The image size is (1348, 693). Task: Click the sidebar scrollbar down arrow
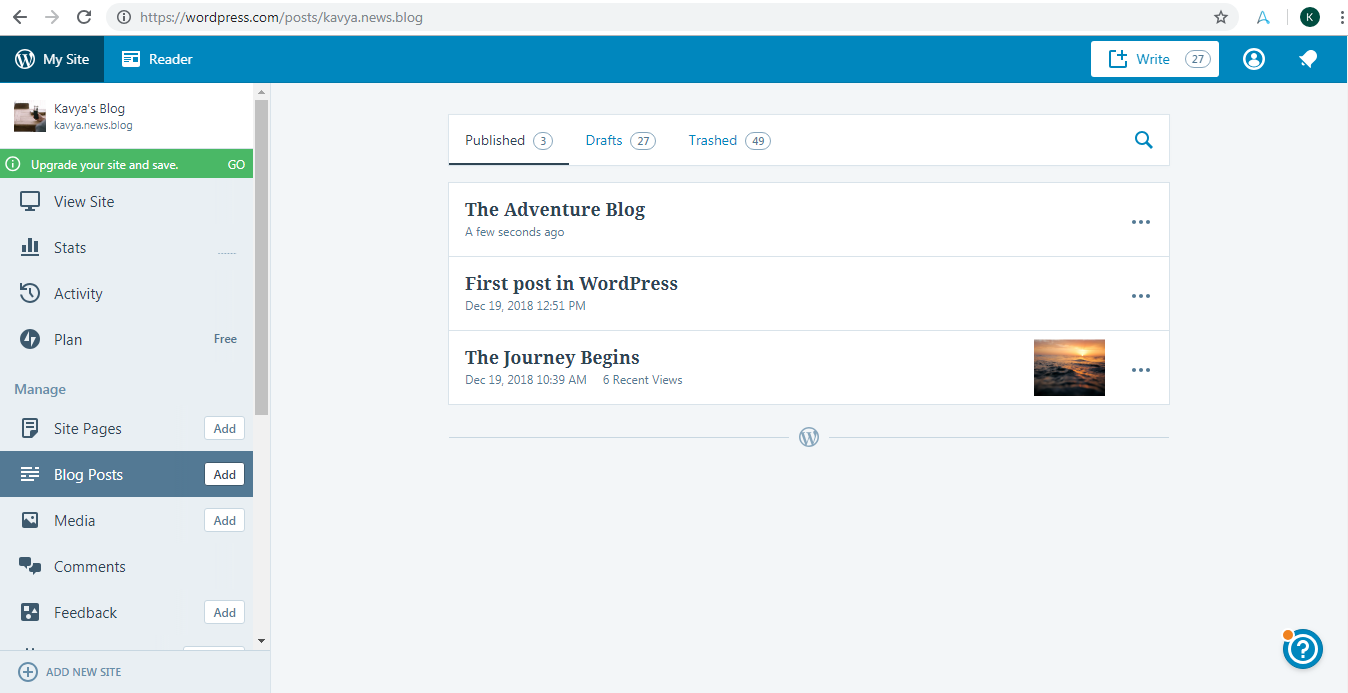(x=262, y=640)
